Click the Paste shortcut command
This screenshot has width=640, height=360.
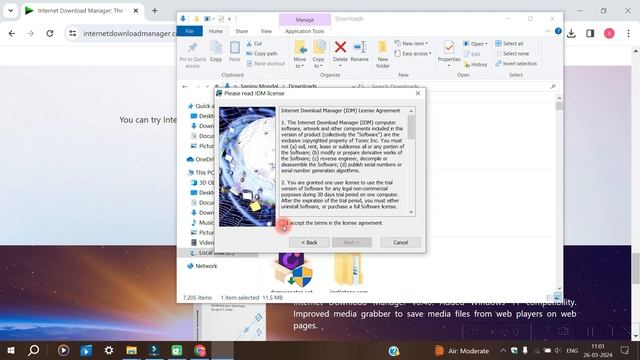266,64
